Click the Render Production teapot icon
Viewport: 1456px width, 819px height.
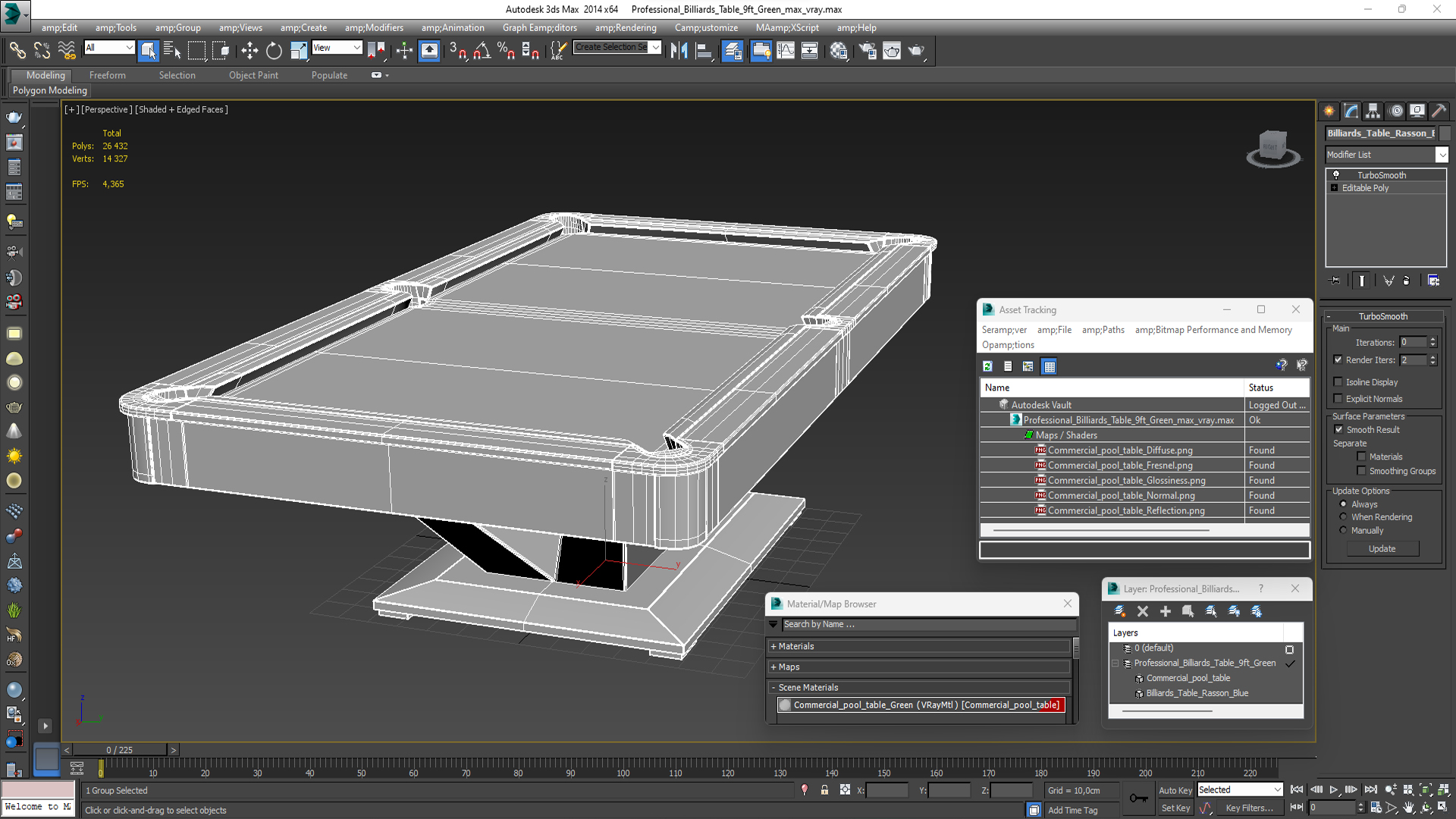[916, 51]
